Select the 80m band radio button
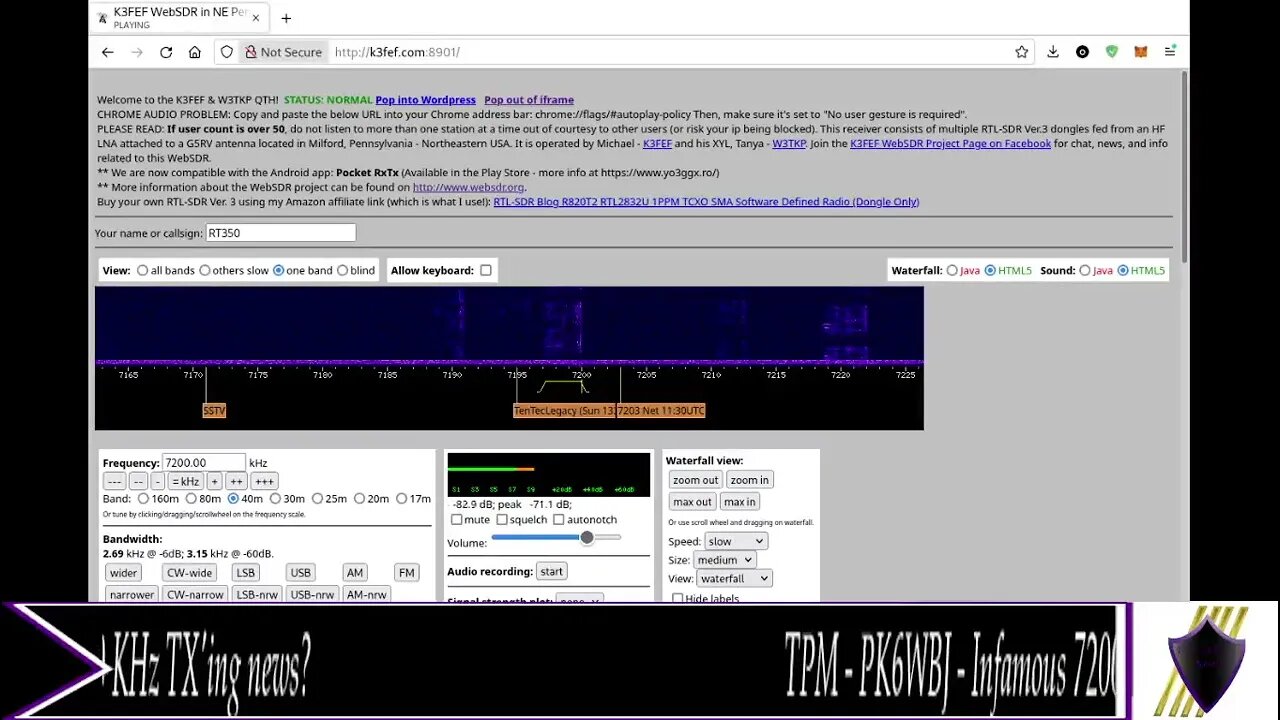 tap(191, 499)
